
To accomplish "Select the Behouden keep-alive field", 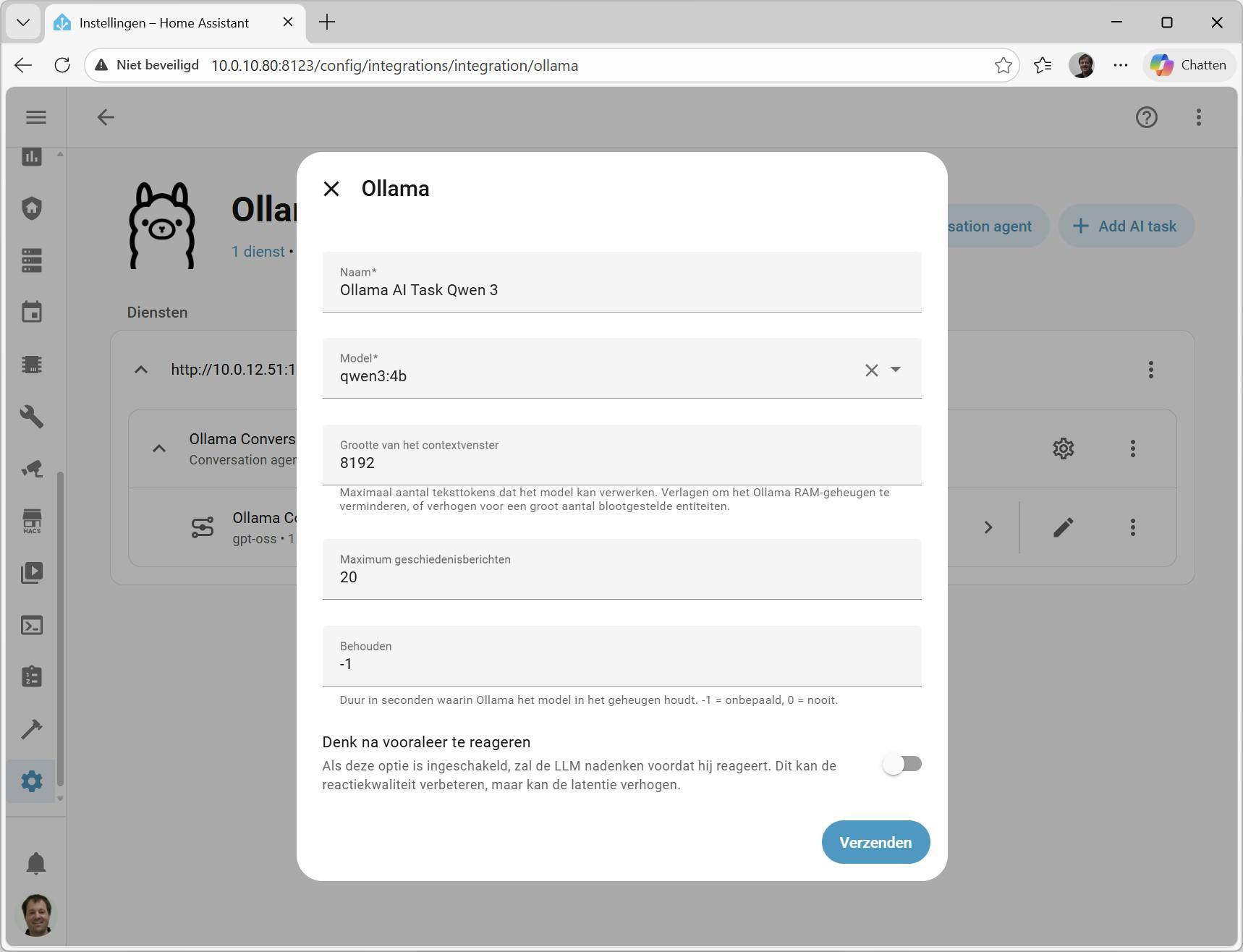I will pos(622,656).
